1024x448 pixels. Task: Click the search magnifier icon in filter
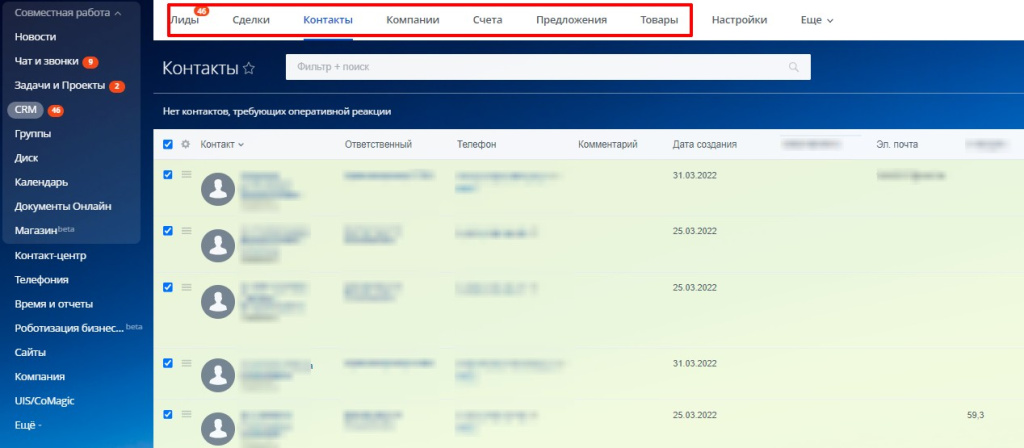[793, 67]
